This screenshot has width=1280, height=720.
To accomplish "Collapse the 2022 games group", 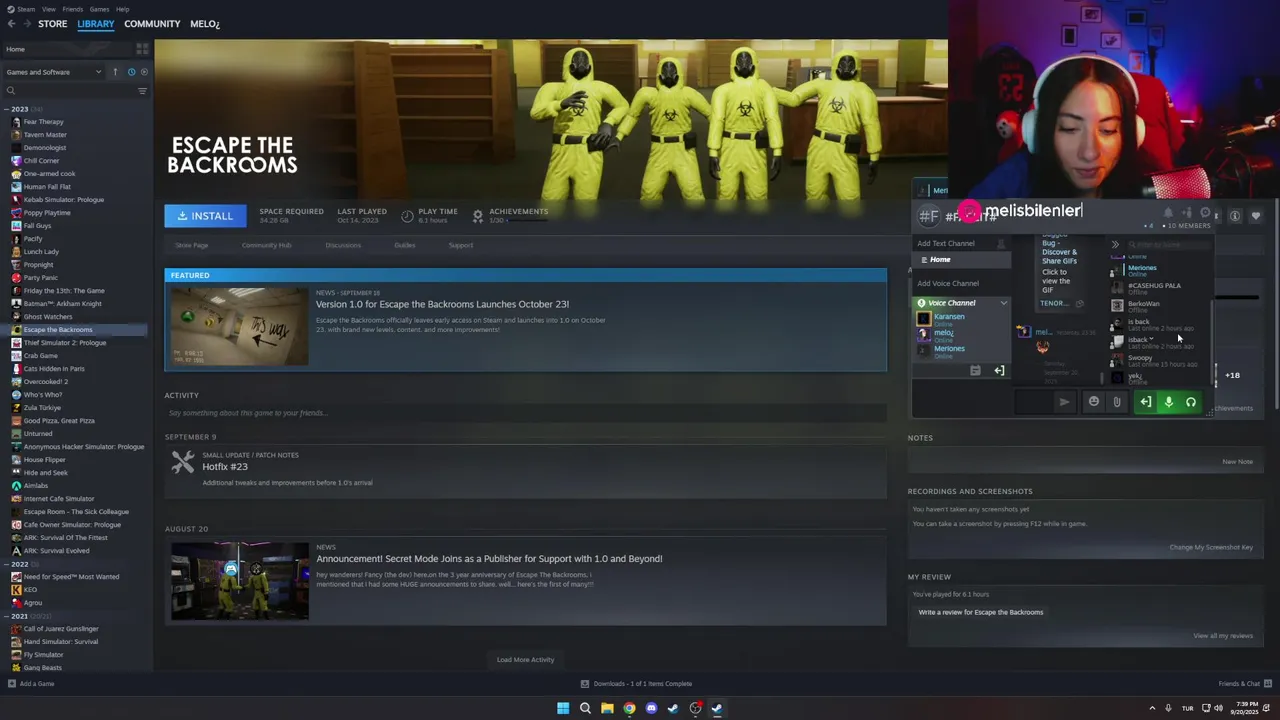I will coord(7,564).
